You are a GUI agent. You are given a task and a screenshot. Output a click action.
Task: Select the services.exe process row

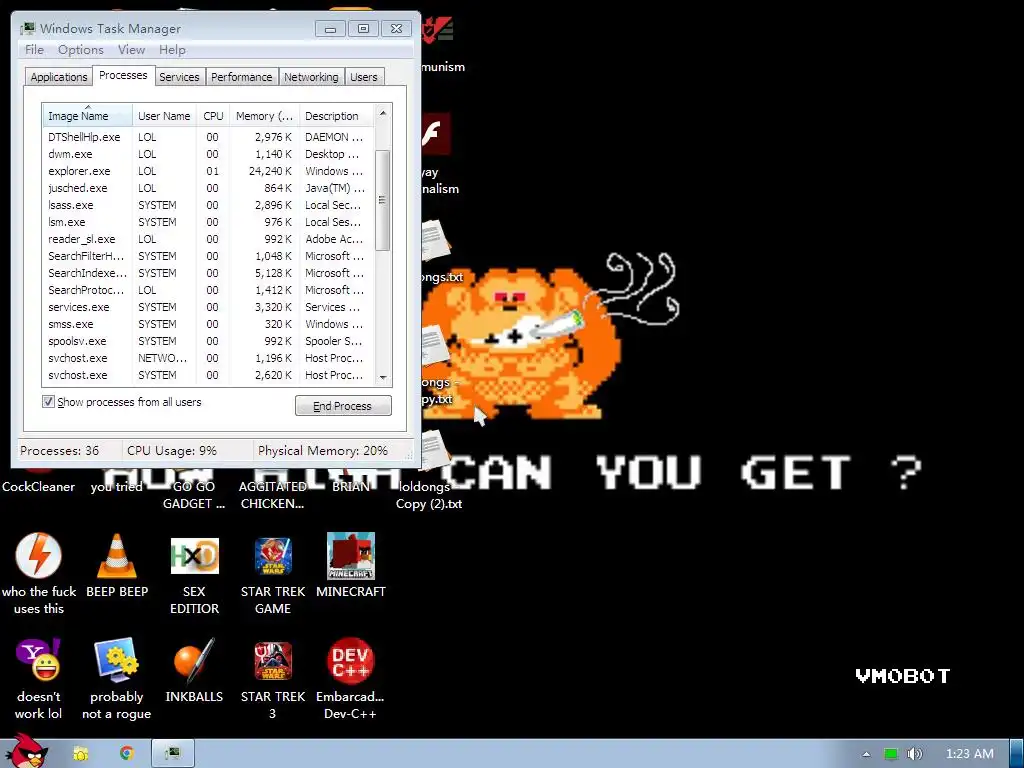pyautogui.click(x=209, y=307)
